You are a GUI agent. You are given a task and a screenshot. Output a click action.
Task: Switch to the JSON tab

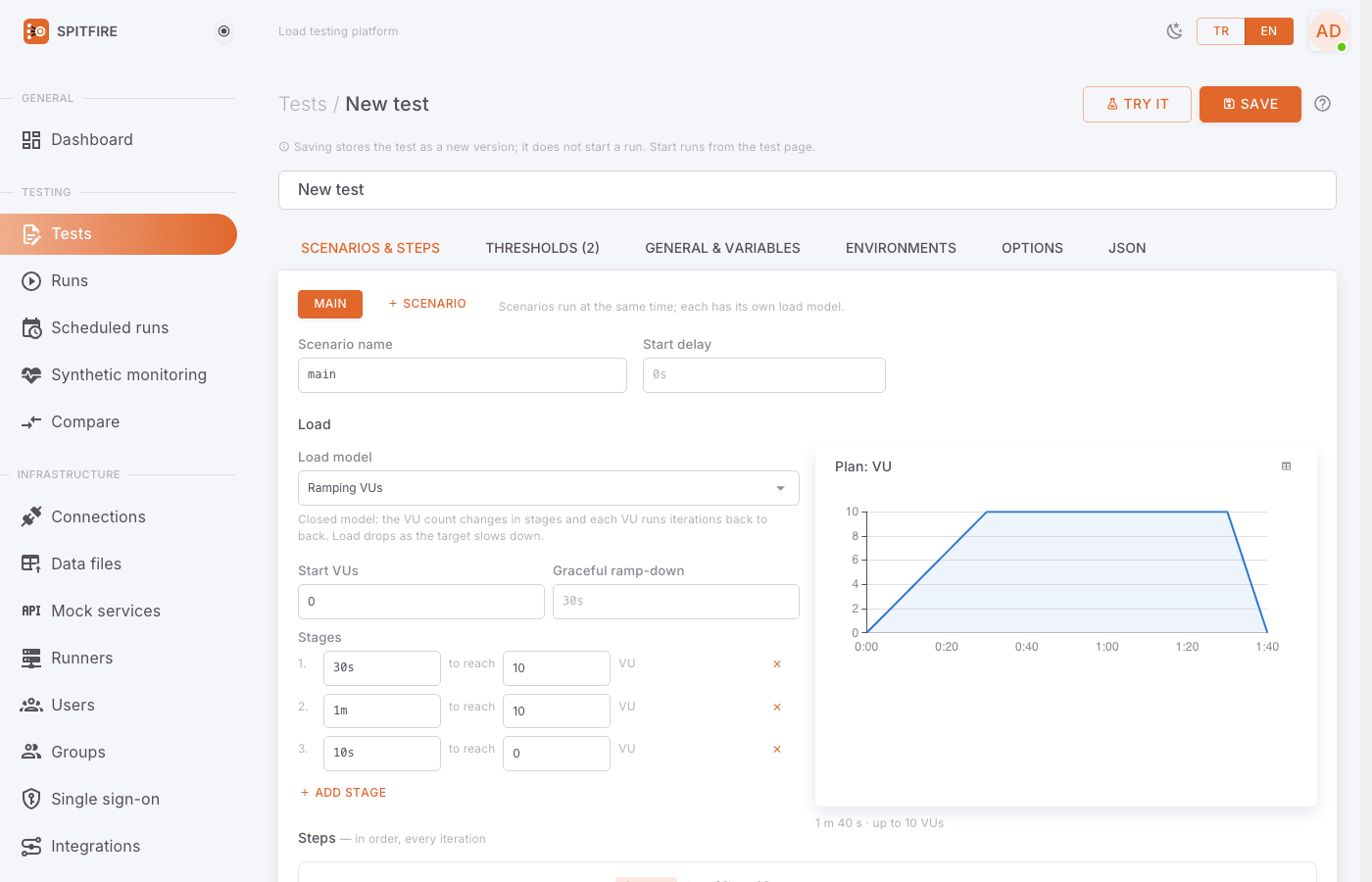coord(1127,249)
